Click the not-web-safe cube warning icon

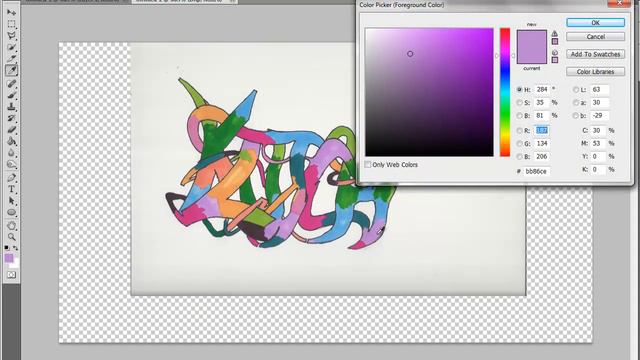[555, 52]
